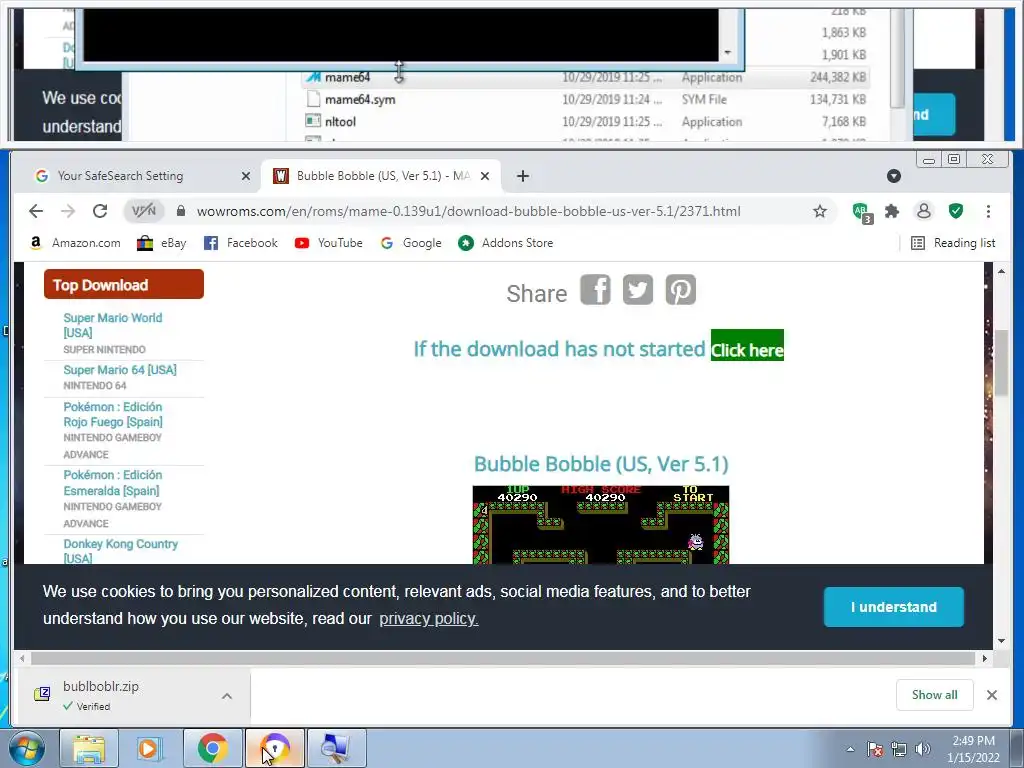Open the Reading list
The height and width of the screenshot is (768, 1024).
point(953,243)
